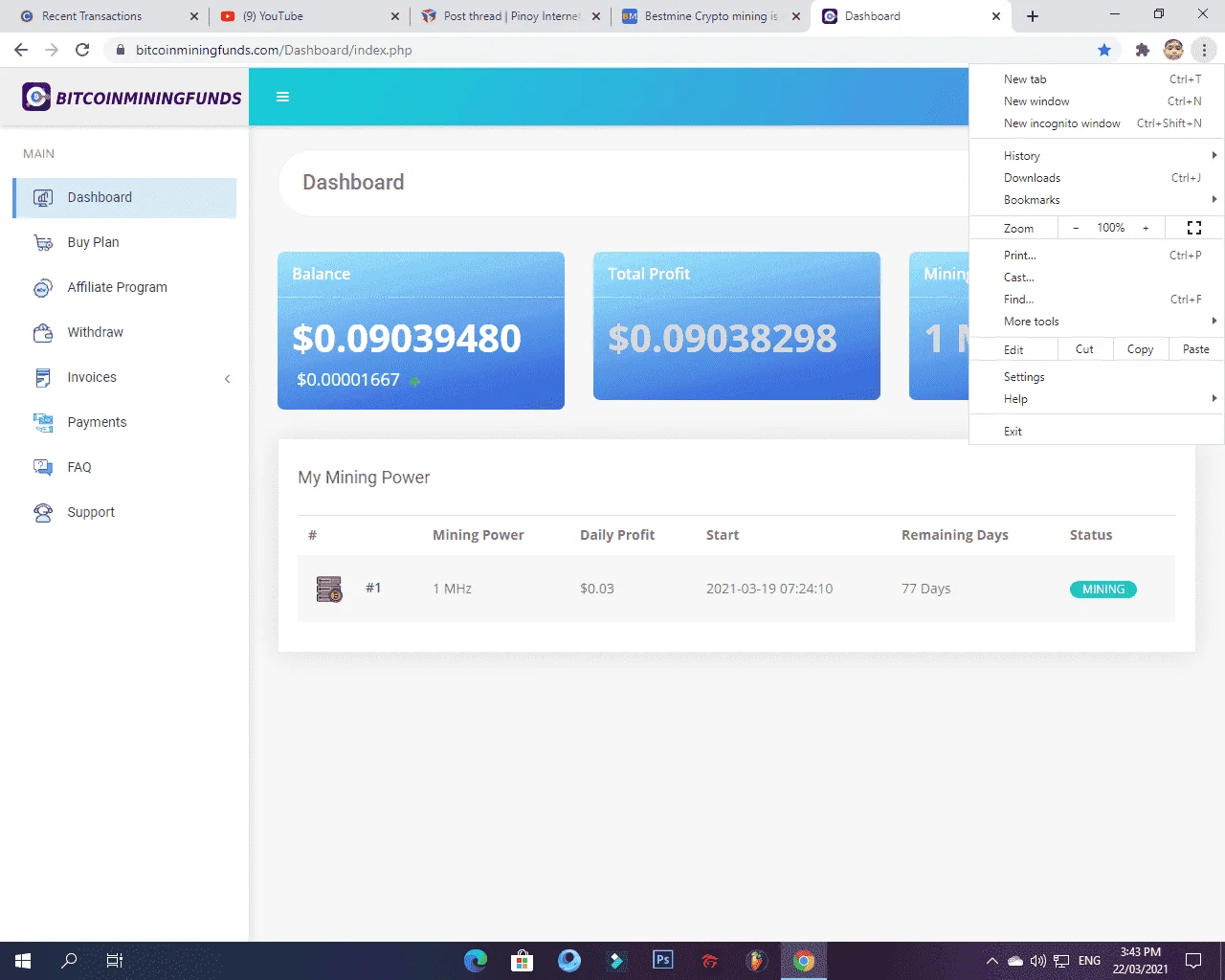
Task: Click the Invoices icon in sidebar
Action: [x=43, y=377]
